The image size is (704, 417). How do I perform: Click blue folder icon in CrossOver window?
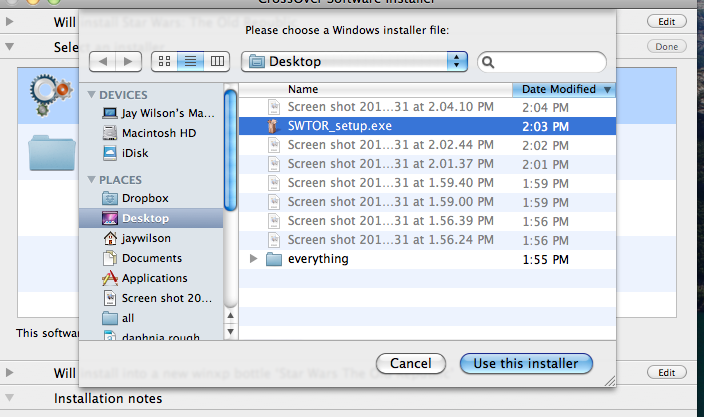pos(52,153)
